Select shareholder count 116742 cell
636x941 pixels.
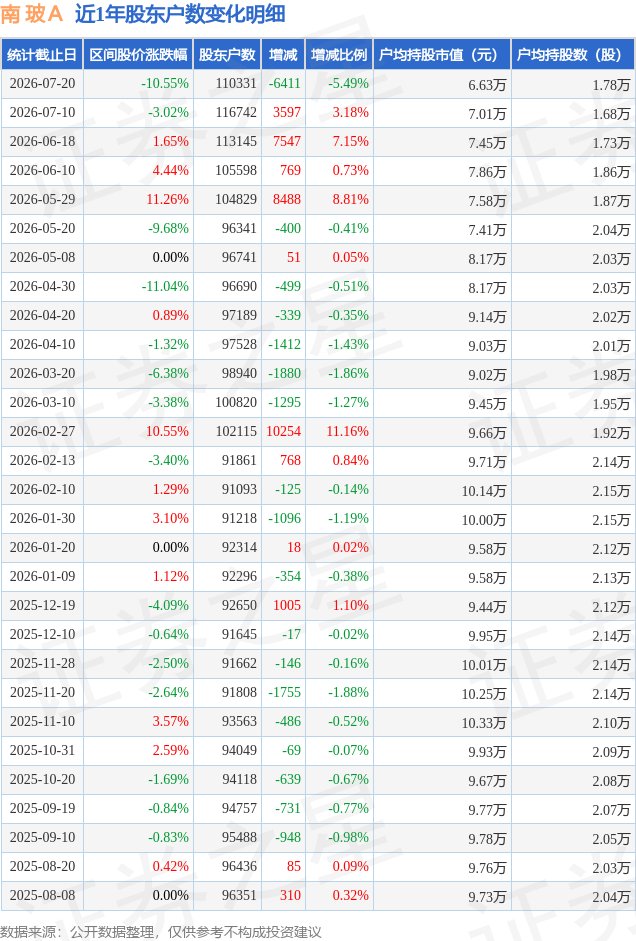(236, 112)
